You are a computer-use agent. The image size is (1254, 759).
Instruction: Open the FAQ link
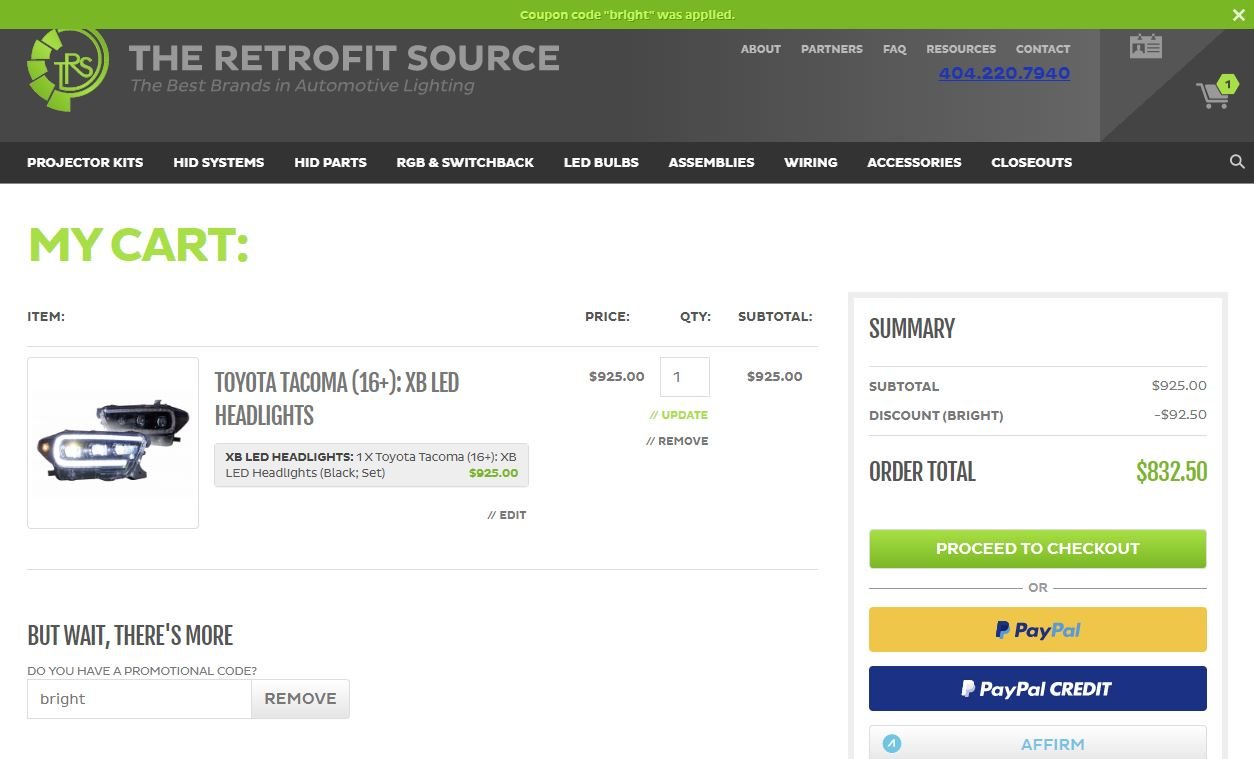[x=895, y=49]
